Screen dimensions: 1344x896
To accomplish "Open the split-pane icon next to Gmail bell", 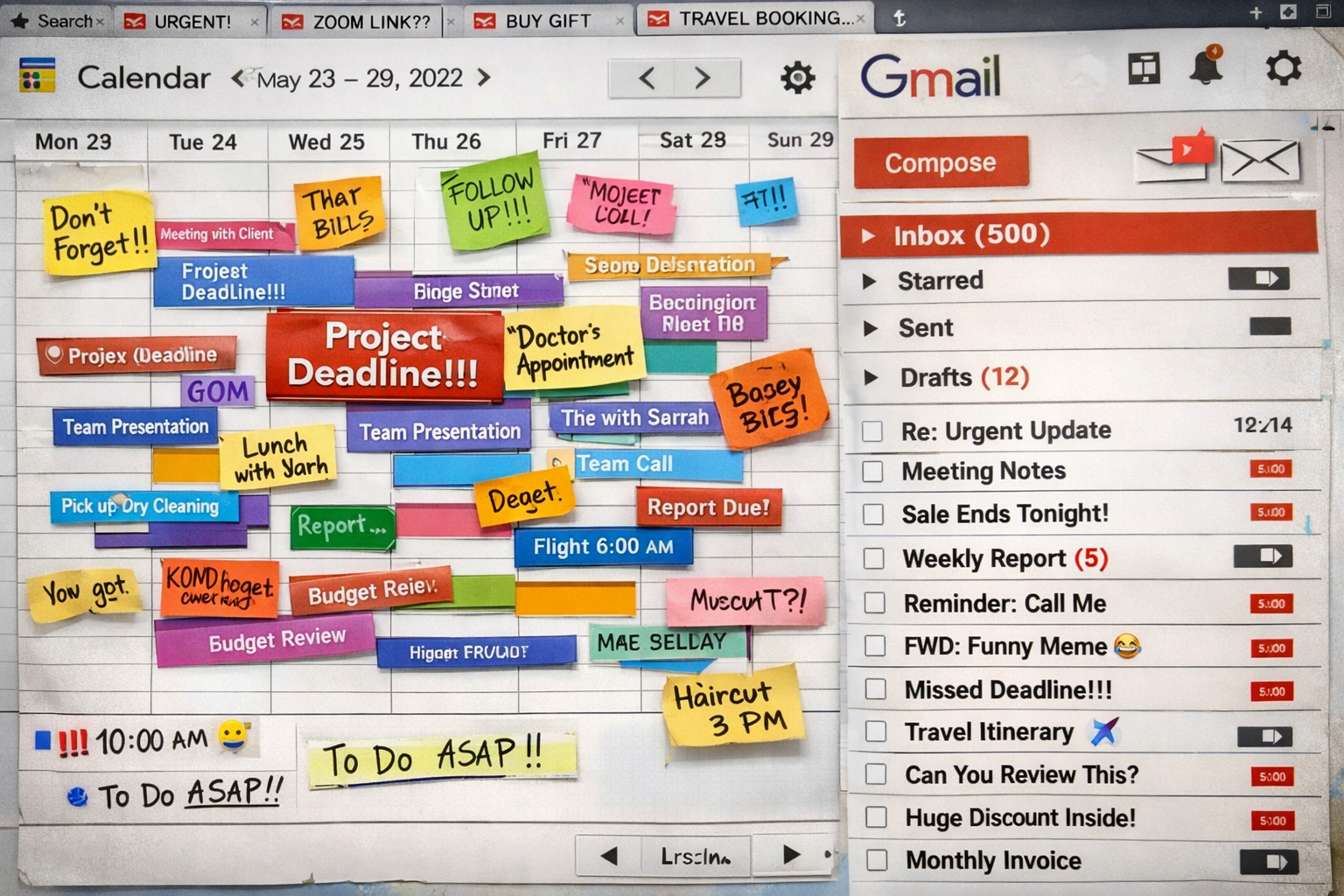I will [1144, 68].
